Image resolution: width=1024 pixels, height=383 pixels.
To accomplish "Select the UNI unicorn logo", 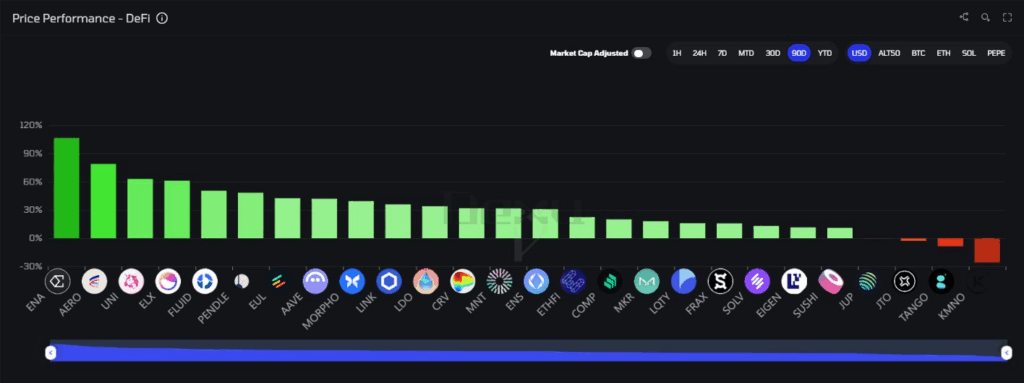I will 131,281.
